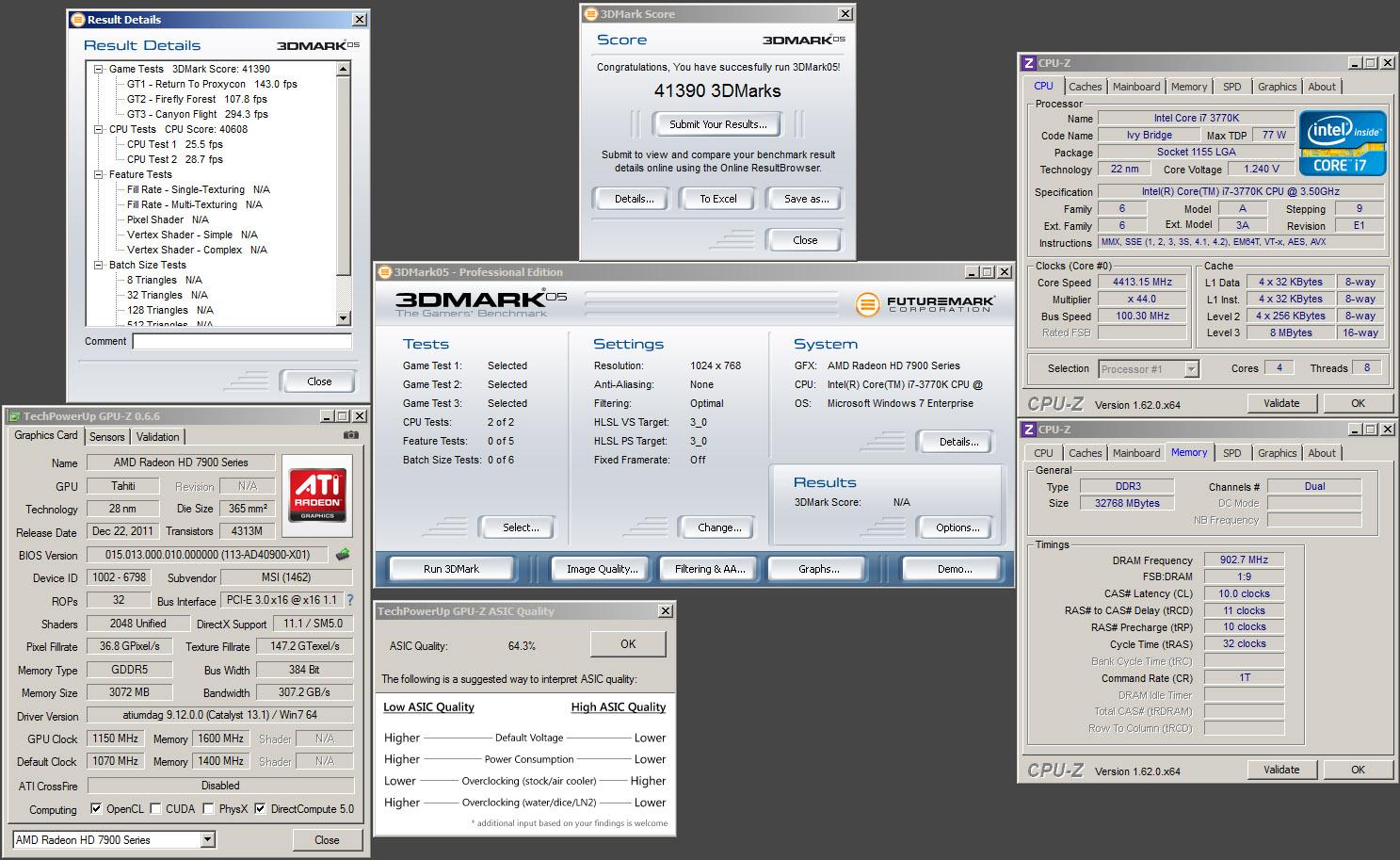
Task: Click the lower CPU-Z window Z icon
Action: (1028, 430)
